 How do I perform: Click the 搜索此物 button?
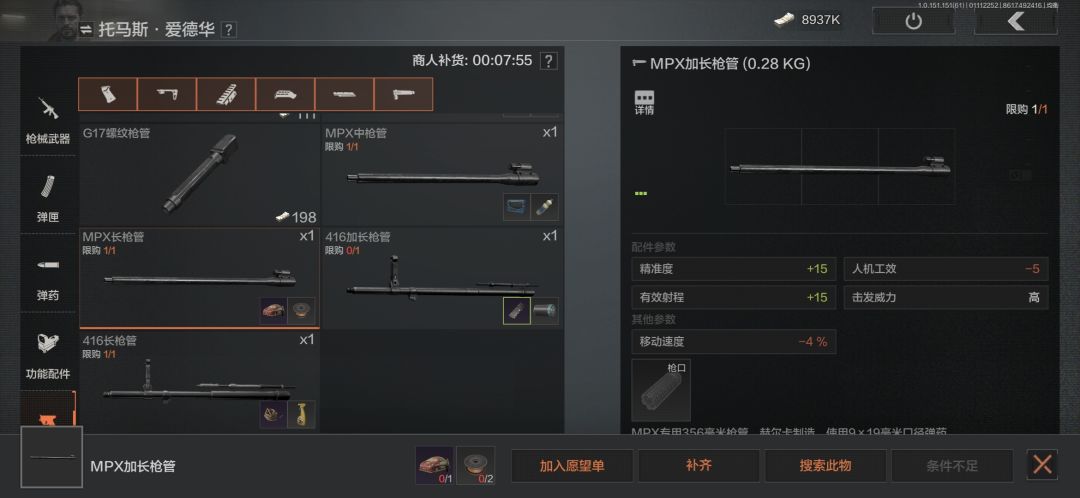click(825, 466)
